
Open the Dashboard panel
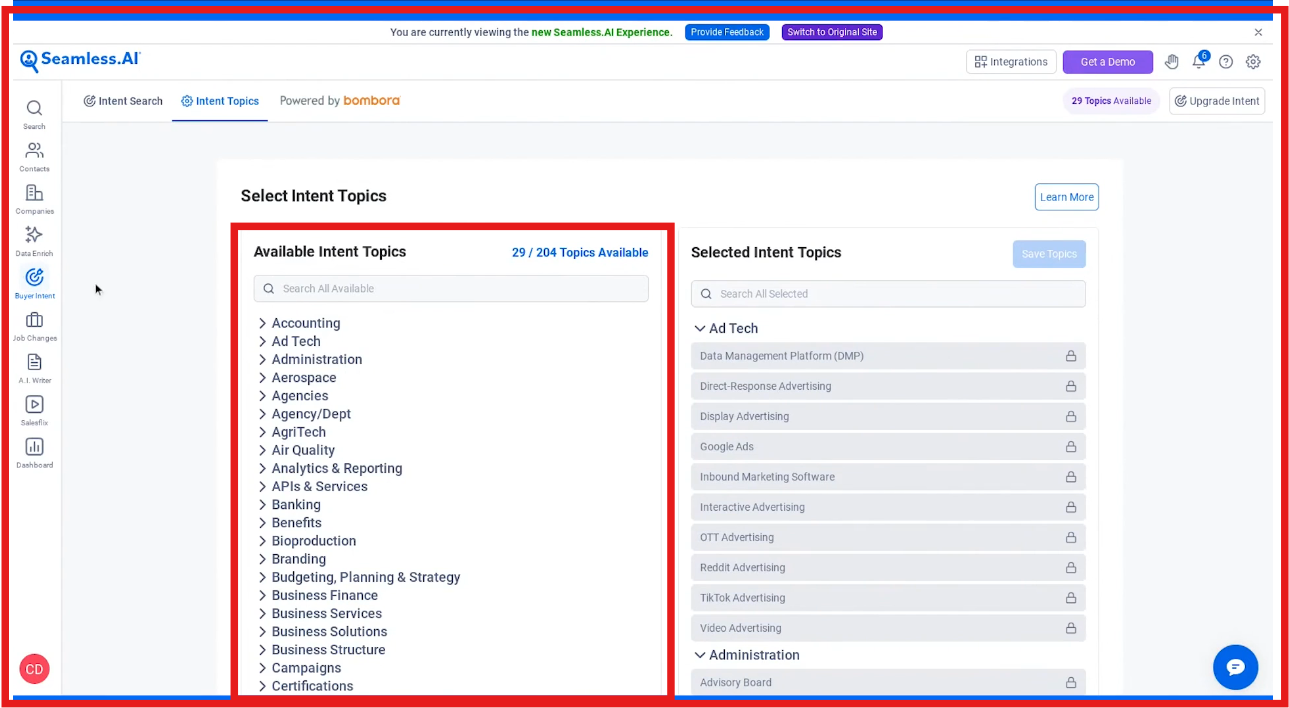point(34,447)
